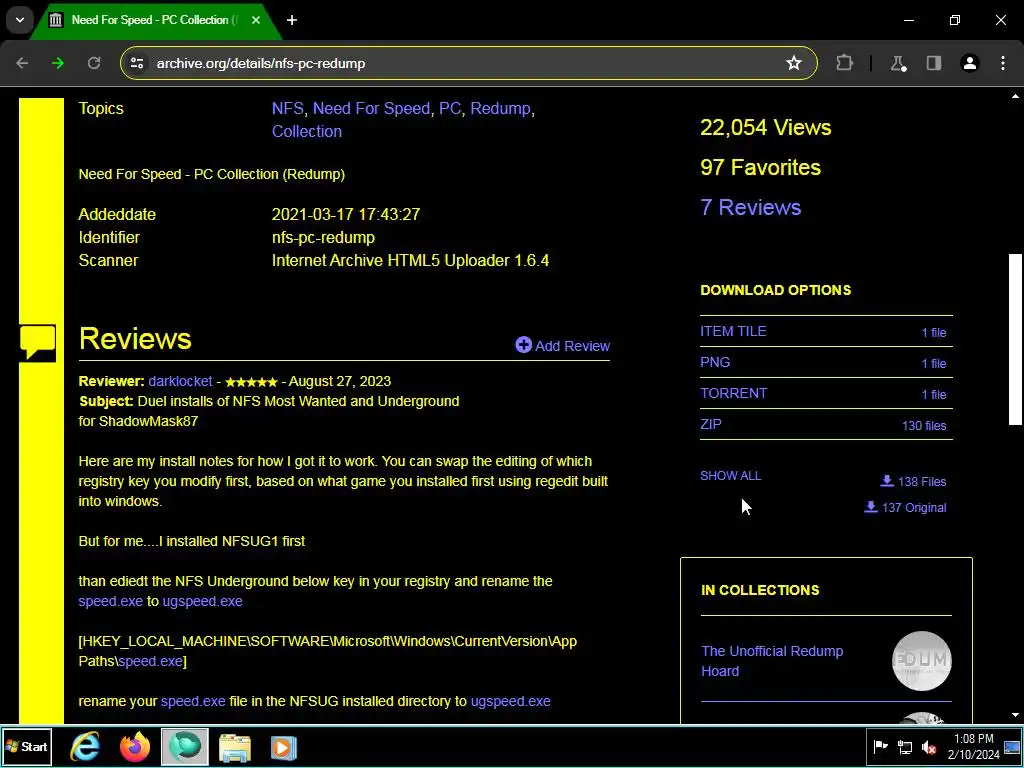Viewport: 1024px width, 768px height.
Task: Click the page vertical scrollbar thumb
Action: (x=1015, y=340)
